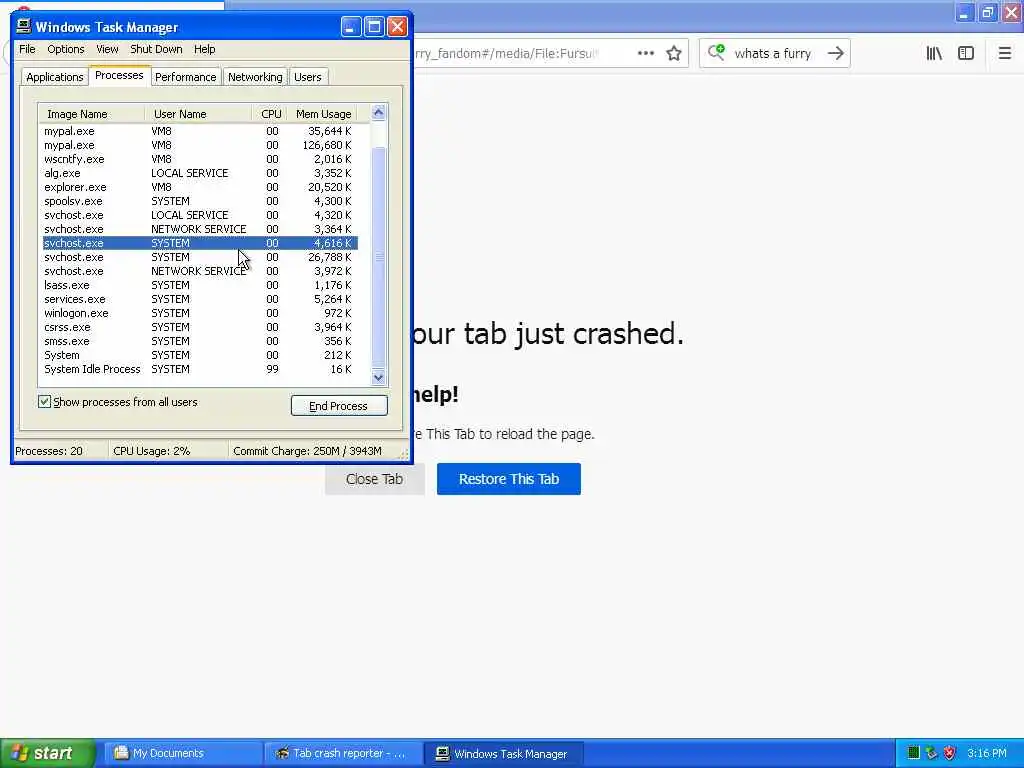Select the Processes tab

point(119,75)
